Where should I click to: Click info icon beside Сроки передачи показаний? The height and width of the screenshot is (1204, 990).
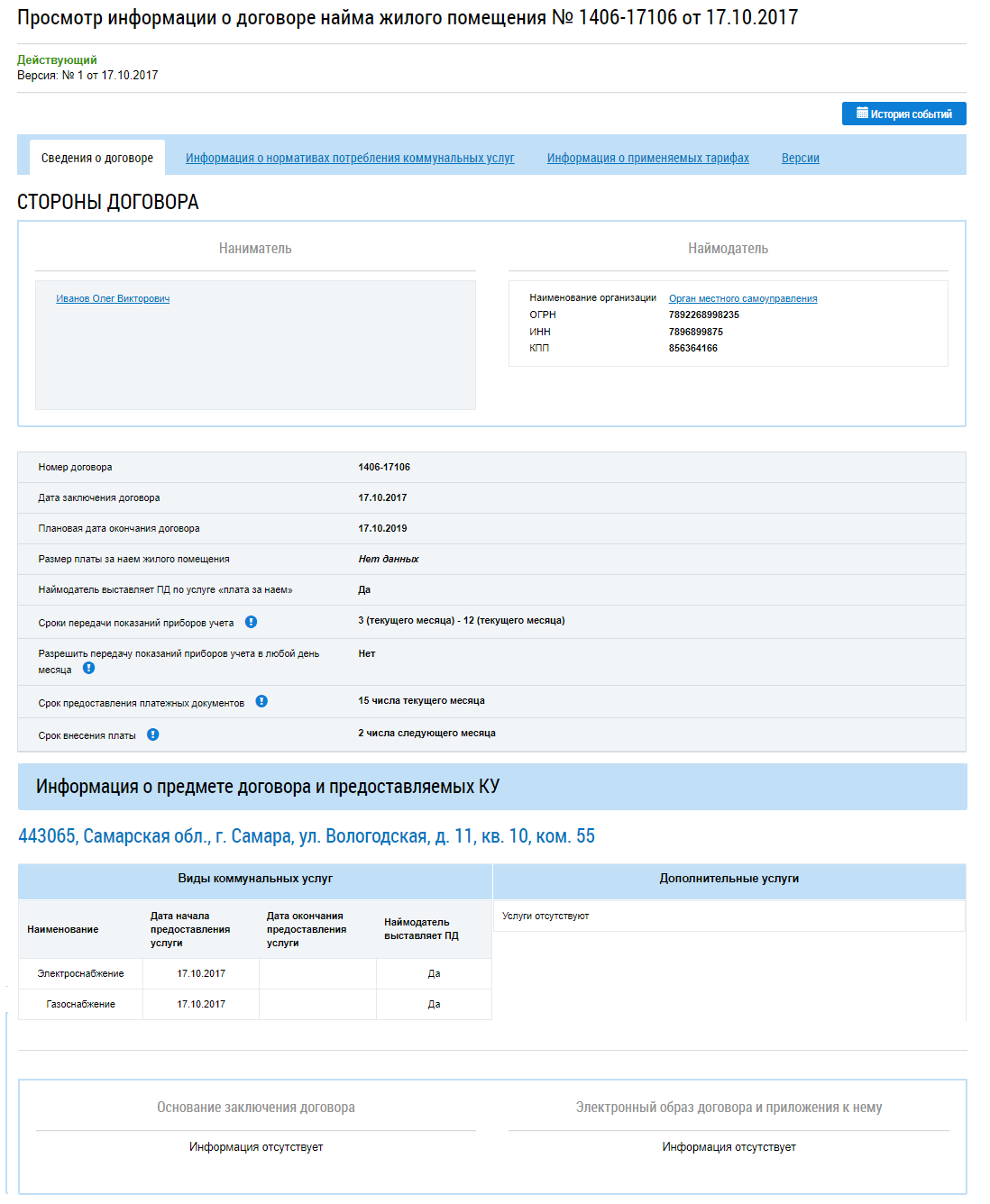pyautogui.click(x=251, y=622)
